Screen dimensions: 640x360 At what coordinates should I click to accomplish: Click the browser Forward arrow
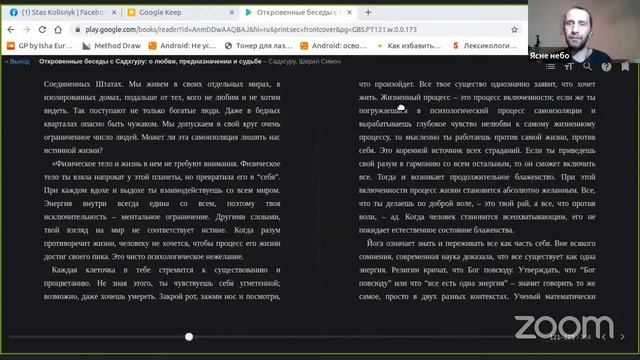(x=27, y=29)
